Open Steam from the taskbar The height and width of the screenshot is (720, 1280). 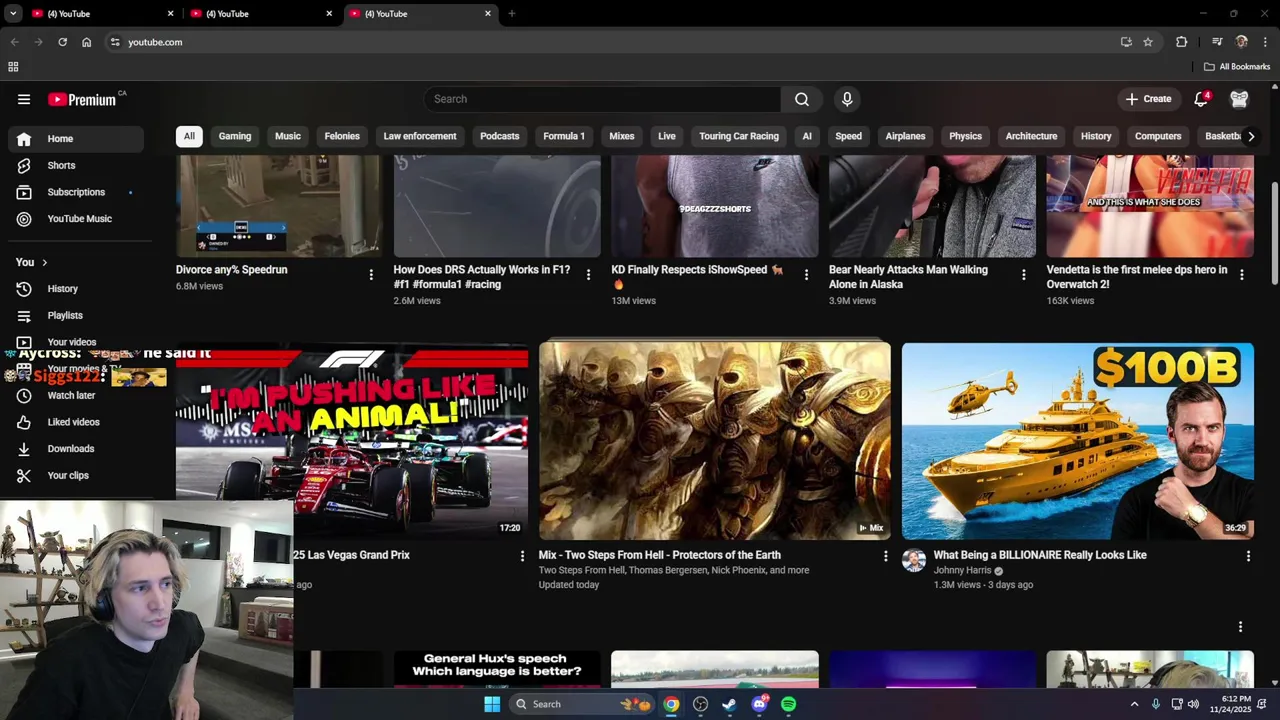[x=730, y=704]
